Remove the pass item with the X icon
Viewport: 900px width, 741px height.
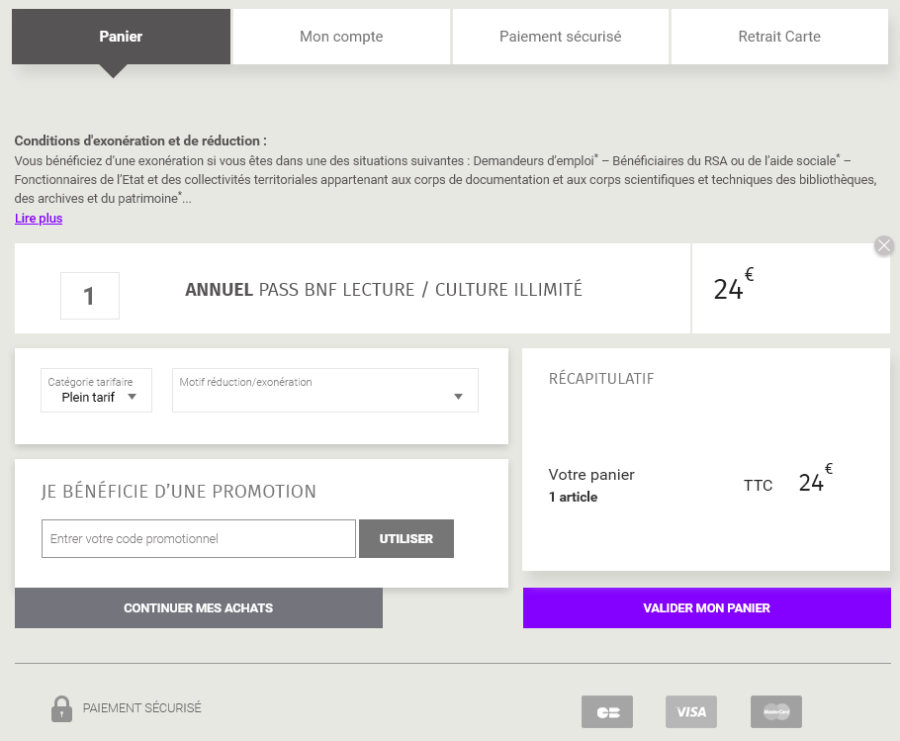(883, 246)
